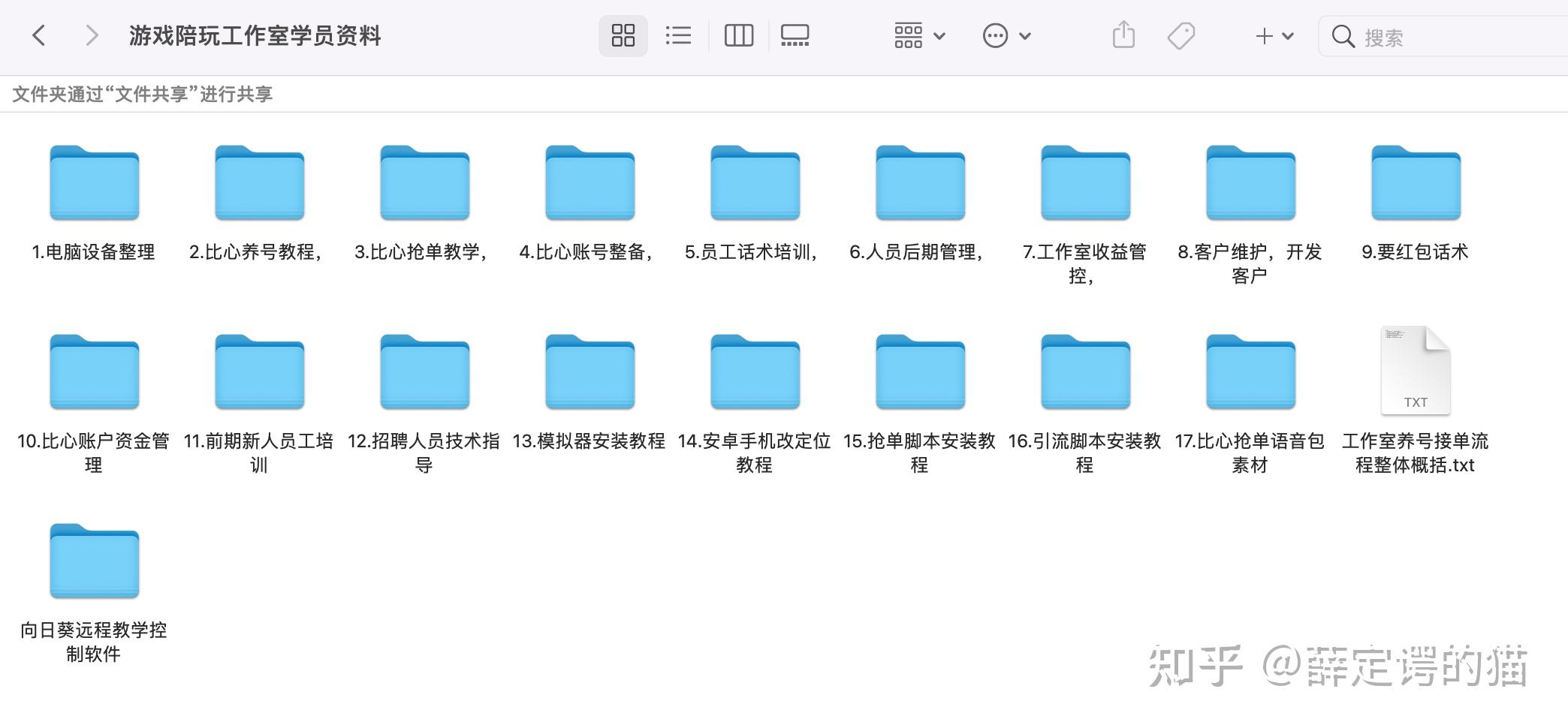Click the shared folder banner 文件夹通过“文件共享”进行共享

143,94
